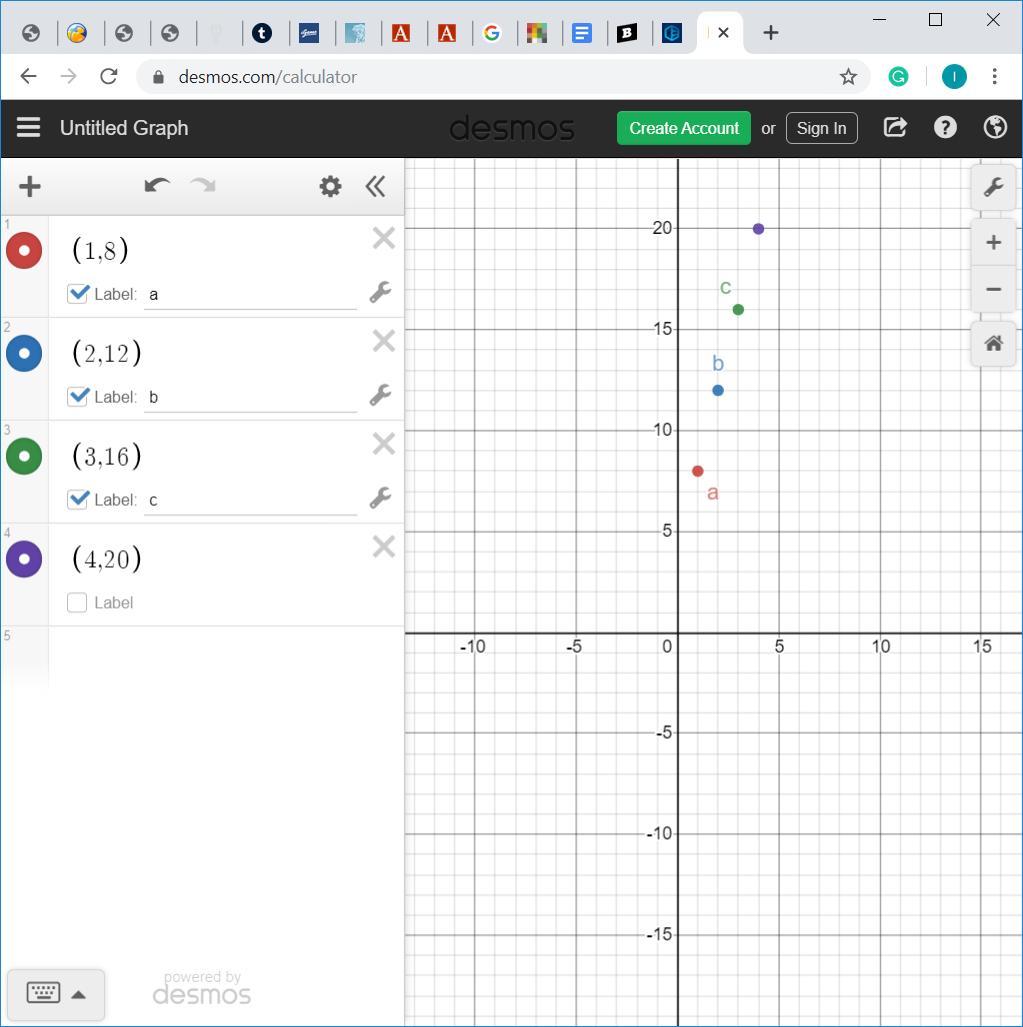This screenshot has height=1027, width=1023.
Task: Collapse the expression list panel
Action: click(x=375, y=187)
